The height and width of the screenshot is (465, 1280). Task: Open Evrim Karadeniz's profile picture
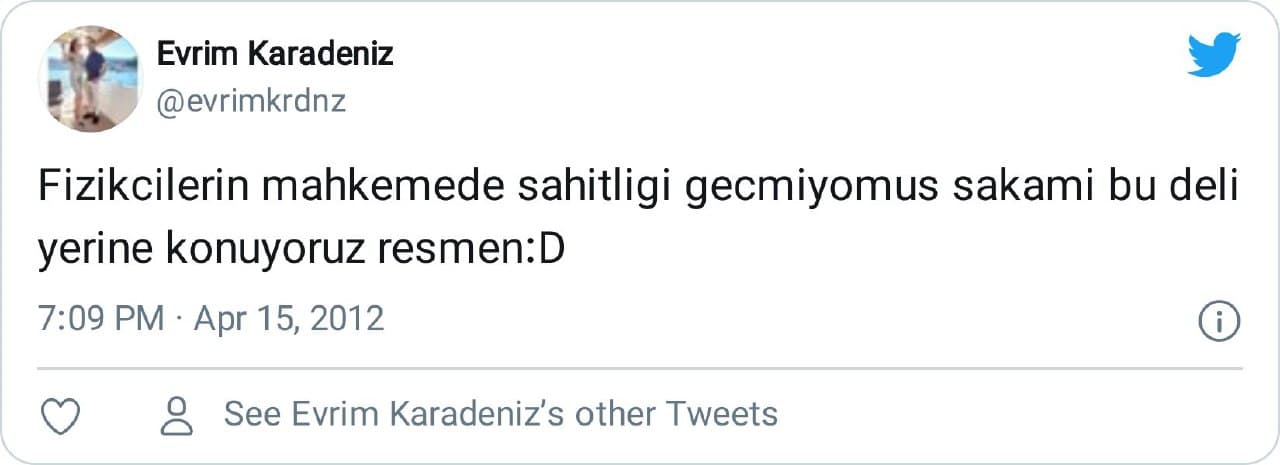pyautogui.click(x=90, y=79)
